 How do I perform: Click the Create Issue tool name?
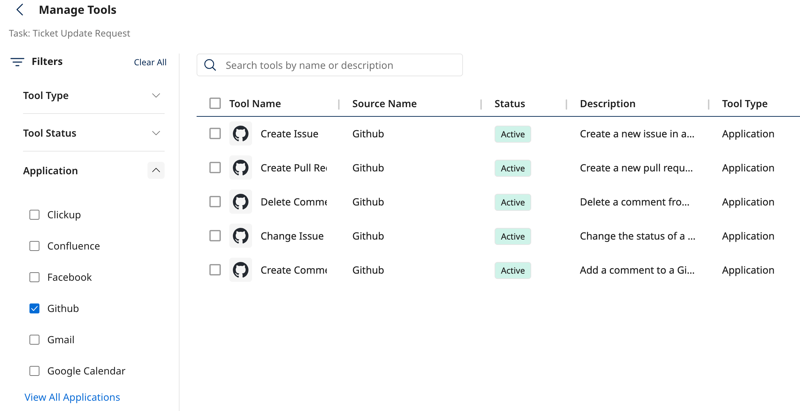(289, 134)
